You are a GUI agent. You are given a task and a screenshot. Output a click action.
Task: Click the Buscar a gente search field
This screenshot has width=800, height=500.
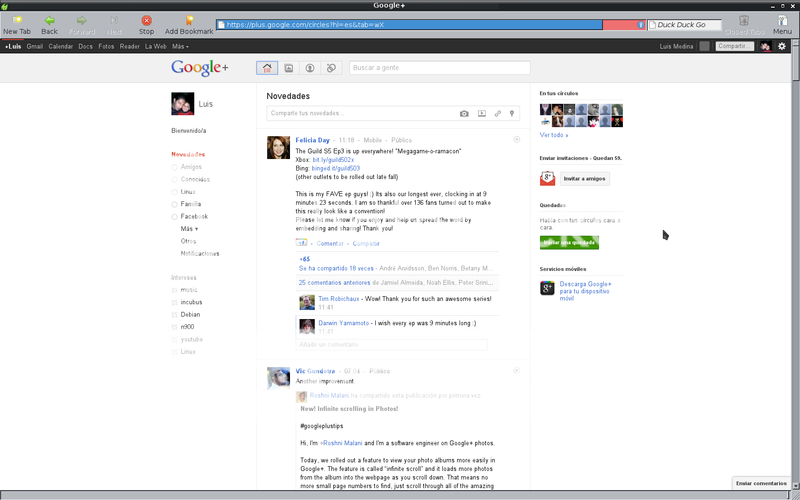(x=438, y=68)
